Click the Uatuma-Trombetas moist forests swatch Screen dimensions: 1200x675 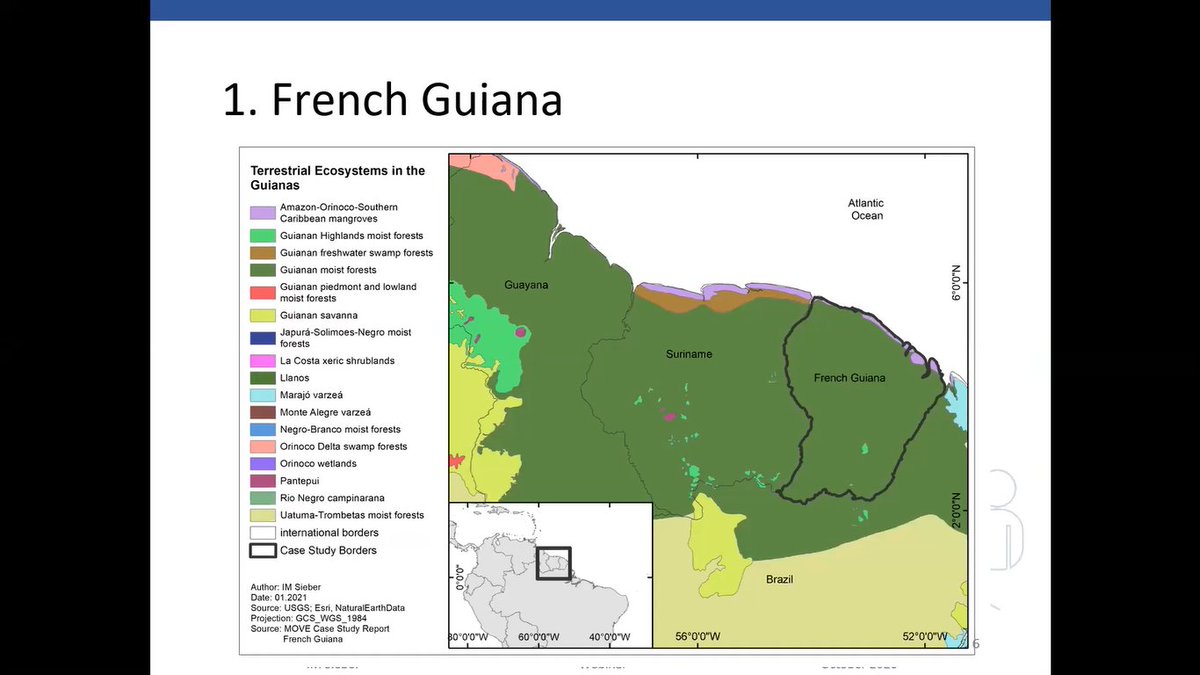(263, 515)
